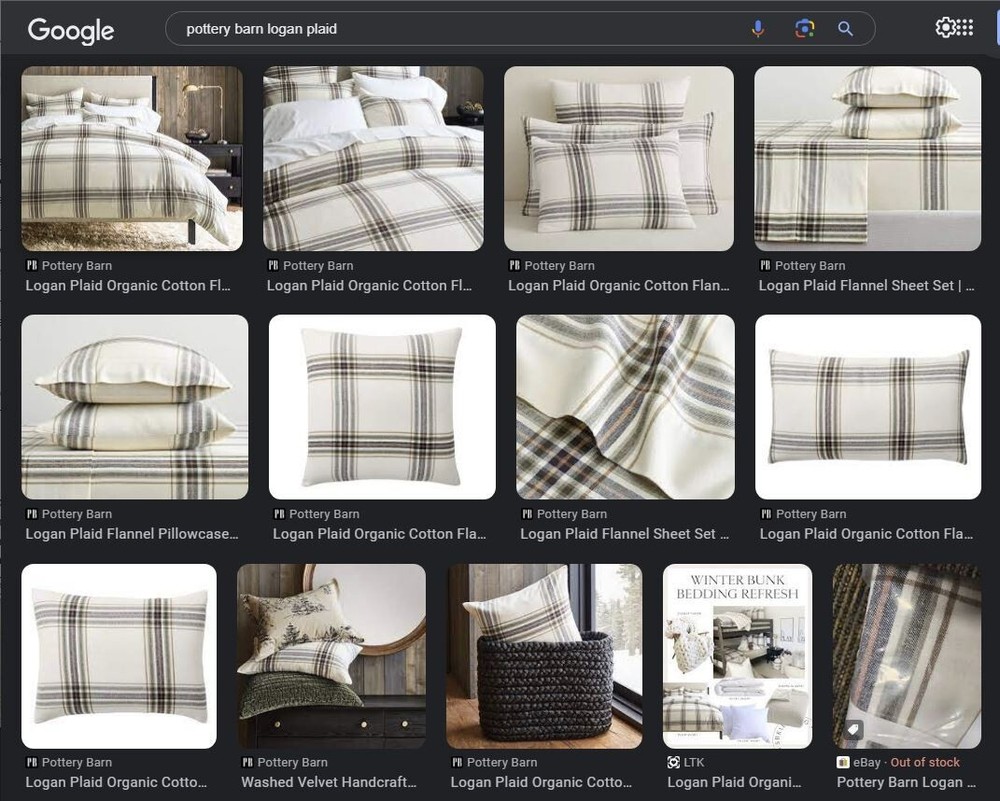Click the voice search microphone icon
The width and height of the screenshot is (1000, 801).
(758, 29)
